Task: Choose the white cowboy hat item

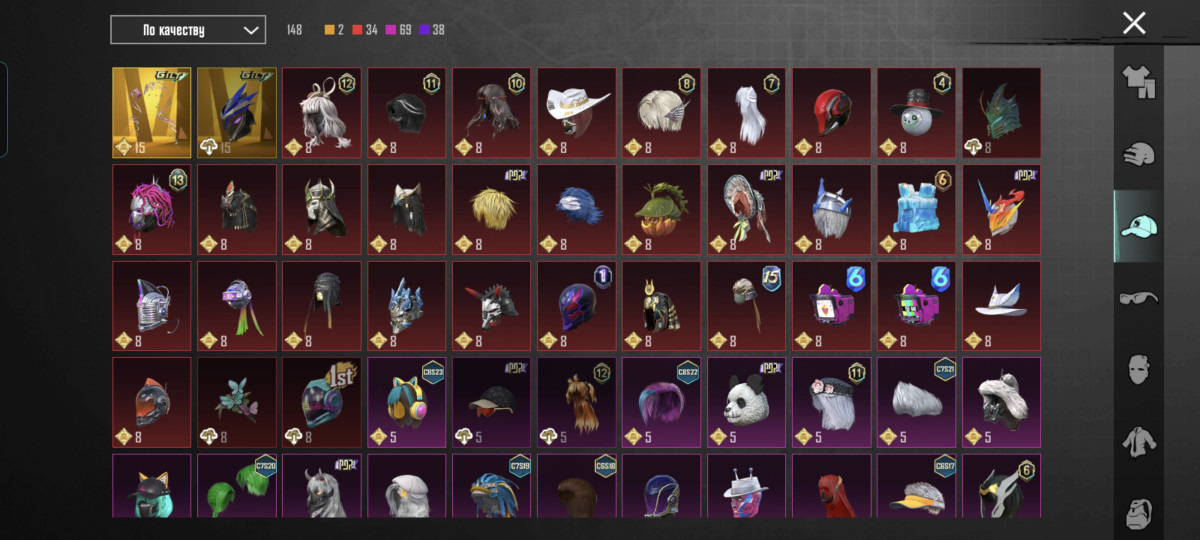Action: click(576, 112)
